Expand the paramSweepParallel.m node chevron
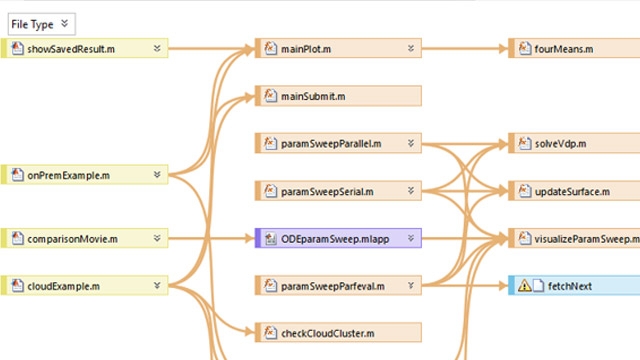This screenshot has height=360, width=640. coord(411,143)
